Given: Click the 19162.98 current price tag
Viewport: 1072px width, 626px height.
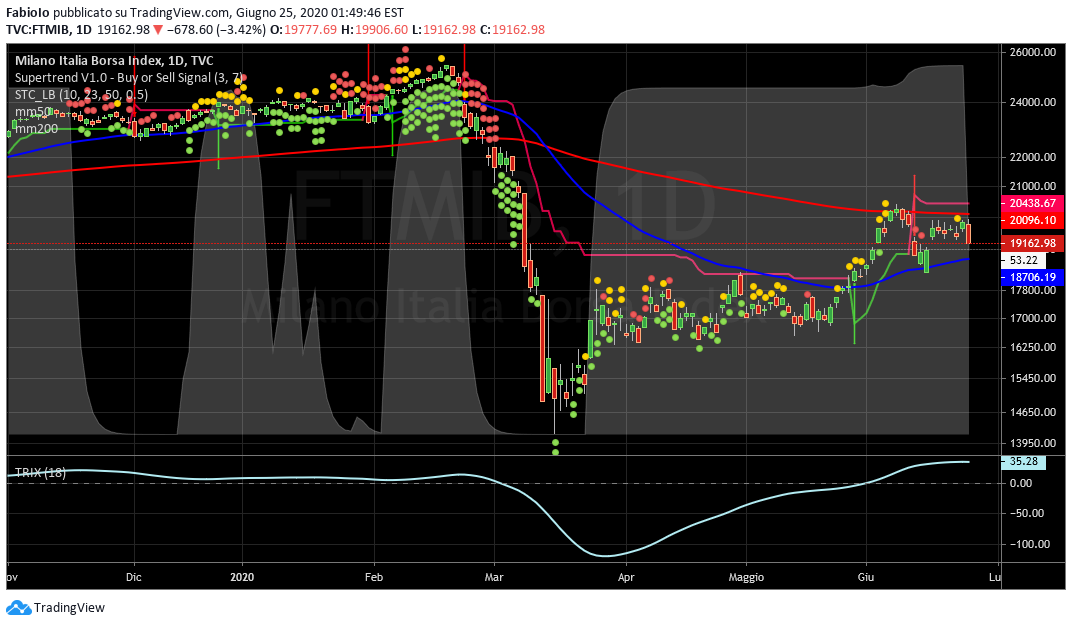Looking at the screenshot, I should click(1032, 243).
